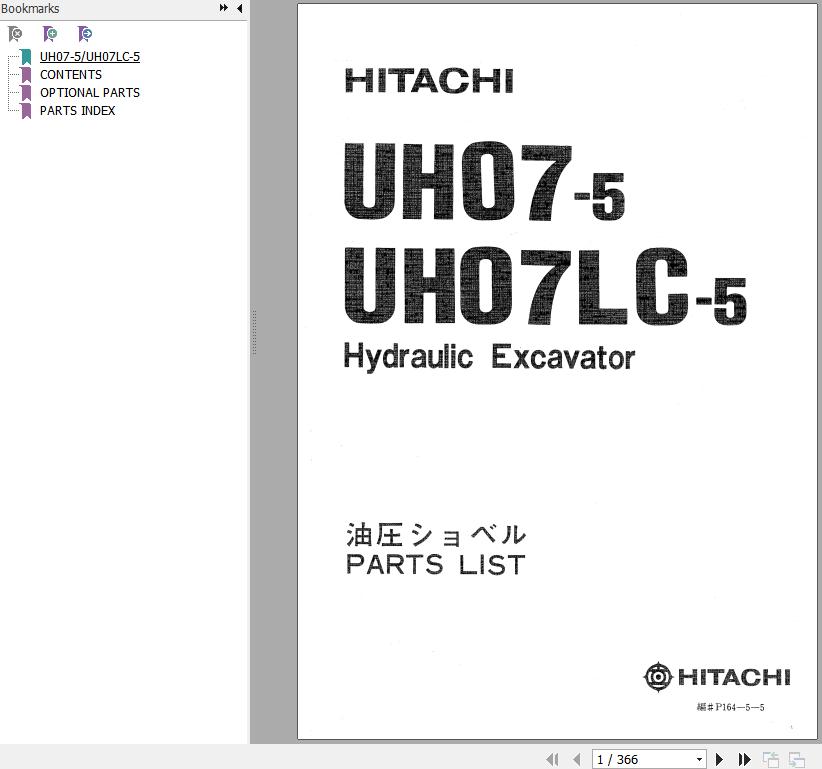The width and height of the screenshot is (822, 769).
Task: Go to the first page
Action: click(x=552, y=759)
